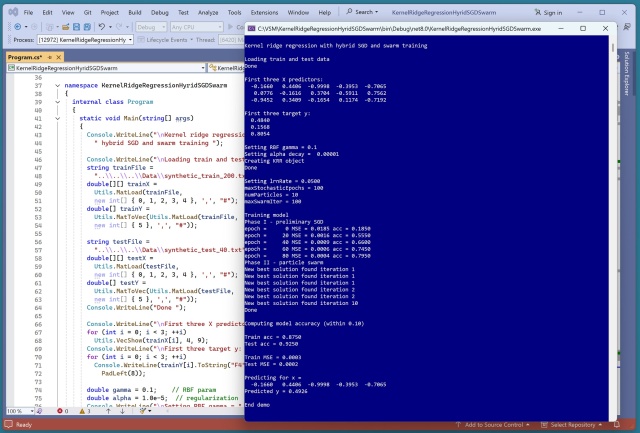Image resolution: width=640 pixels, height=433 pixels.
Task: Open the Window menu
Action: (x=298, y=12)
